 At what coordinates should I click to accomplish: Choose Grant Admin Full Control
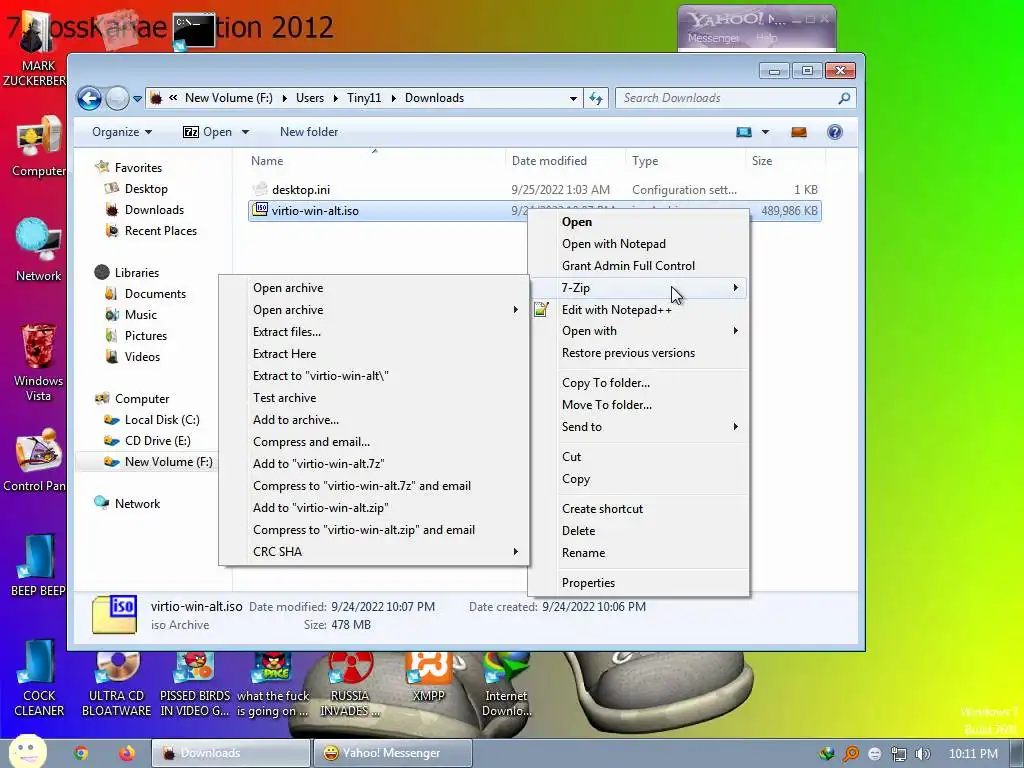pos(638,266)
